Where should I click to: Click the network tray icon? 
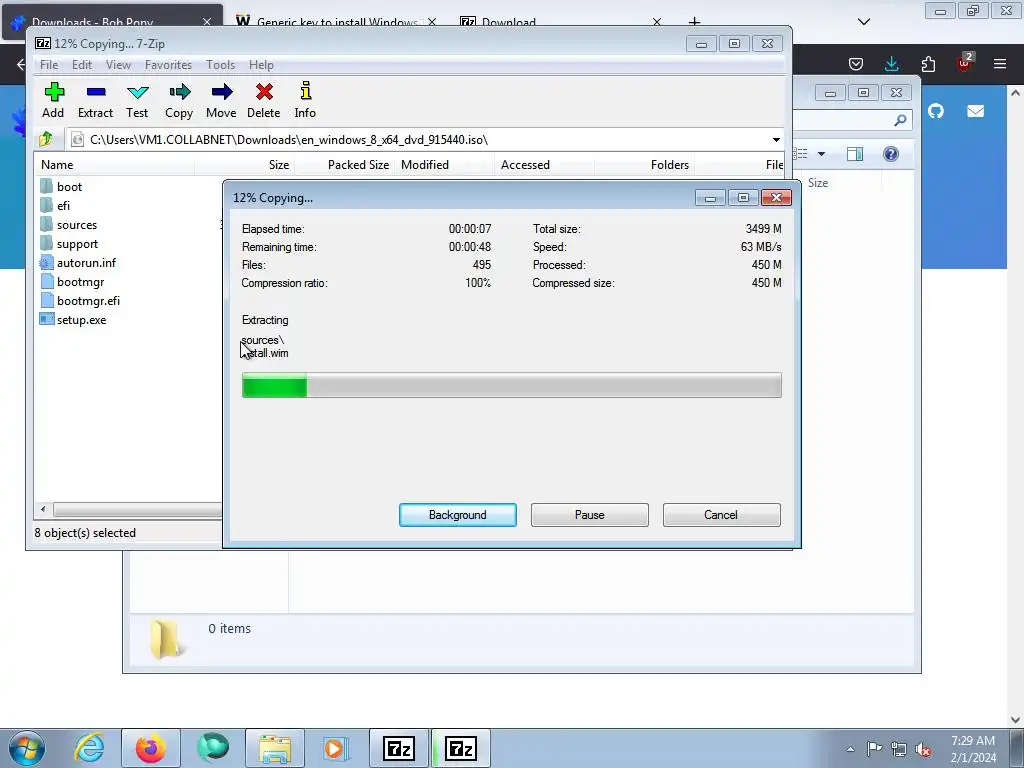click(899, 749)
